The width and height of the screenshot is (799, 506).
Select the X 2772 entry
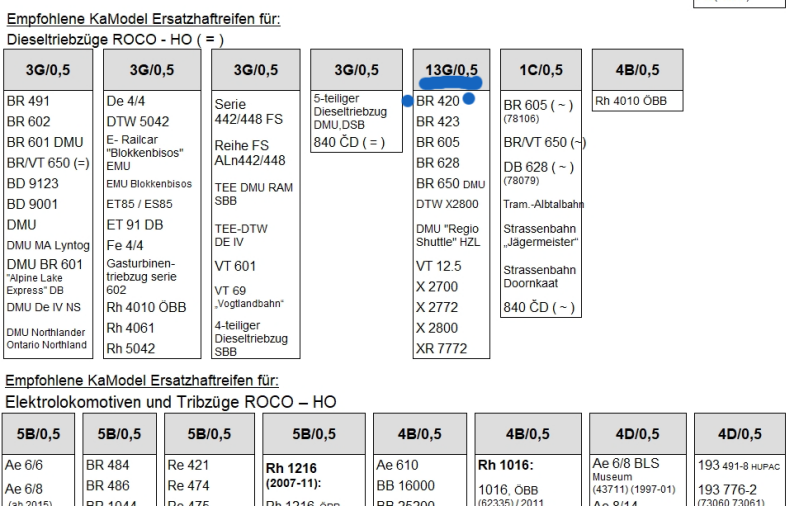click(x=437, y=307)
